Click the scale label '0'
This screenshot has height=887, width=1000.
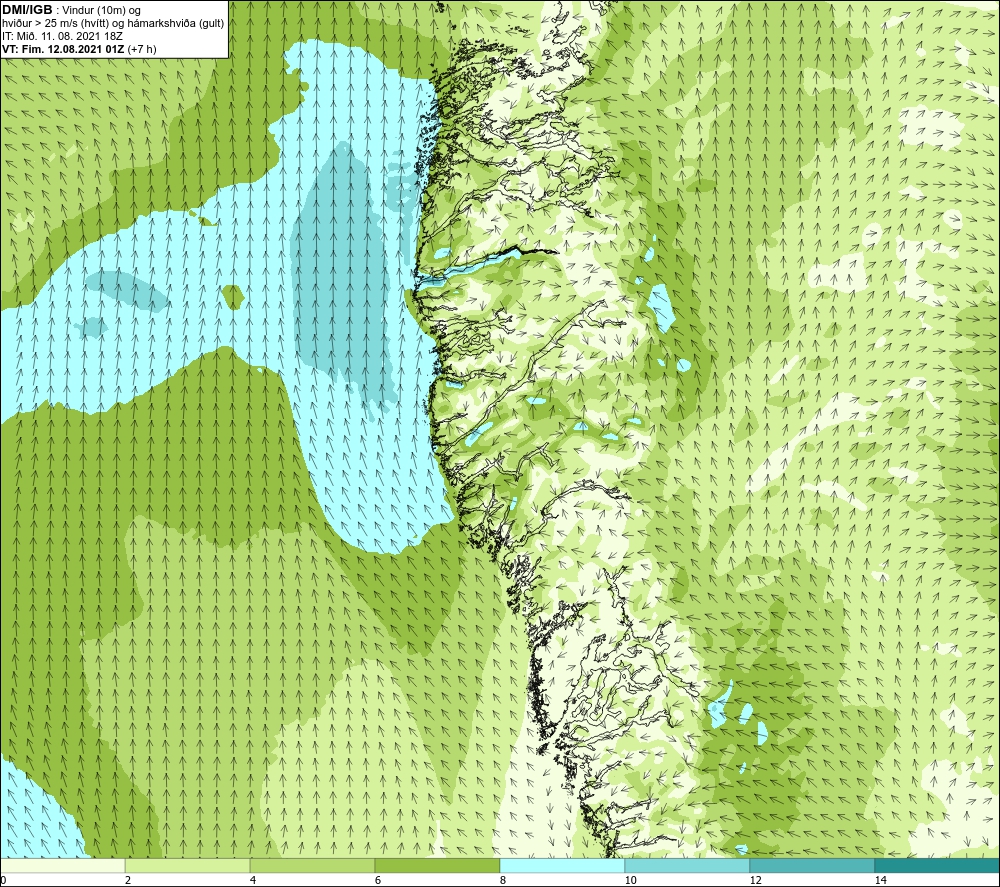tap(3, 881)
